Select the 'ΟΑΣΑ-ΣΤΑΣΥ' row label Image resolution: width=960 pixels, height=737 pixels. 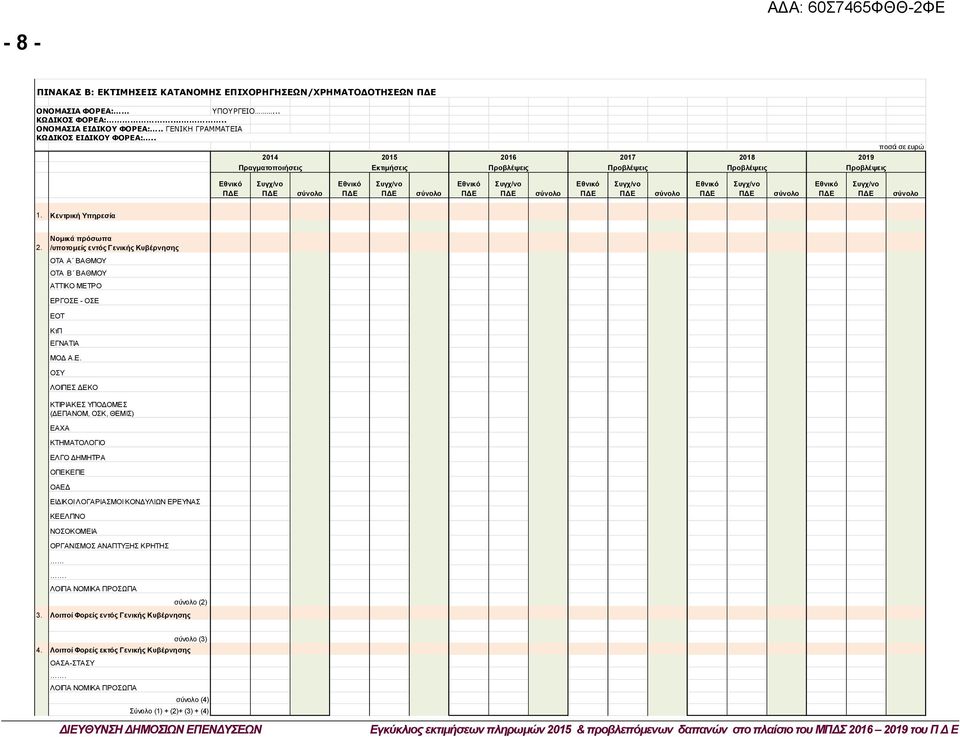(x=72, y=663)
